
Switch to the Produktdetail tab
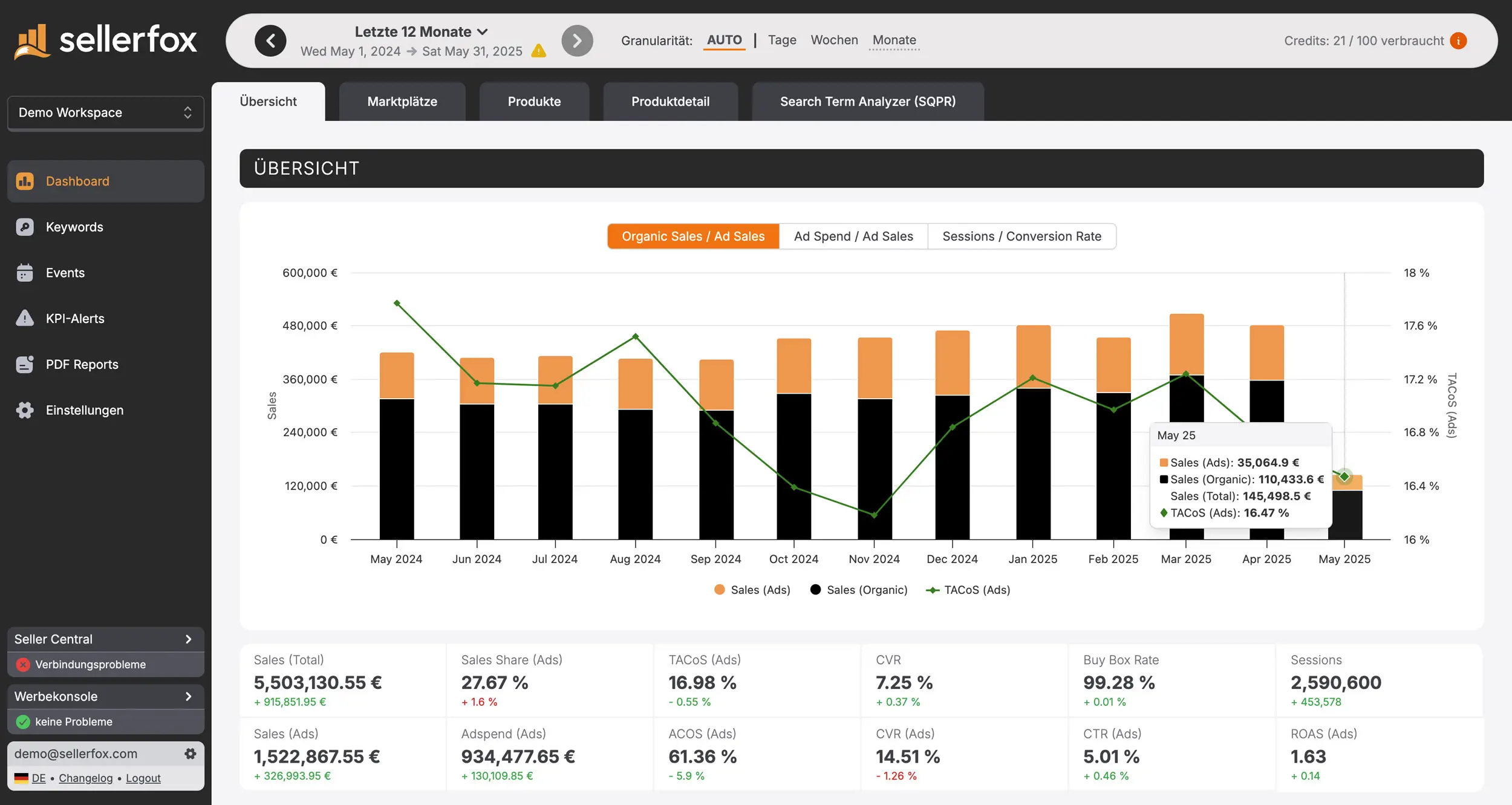coord(670,102)
